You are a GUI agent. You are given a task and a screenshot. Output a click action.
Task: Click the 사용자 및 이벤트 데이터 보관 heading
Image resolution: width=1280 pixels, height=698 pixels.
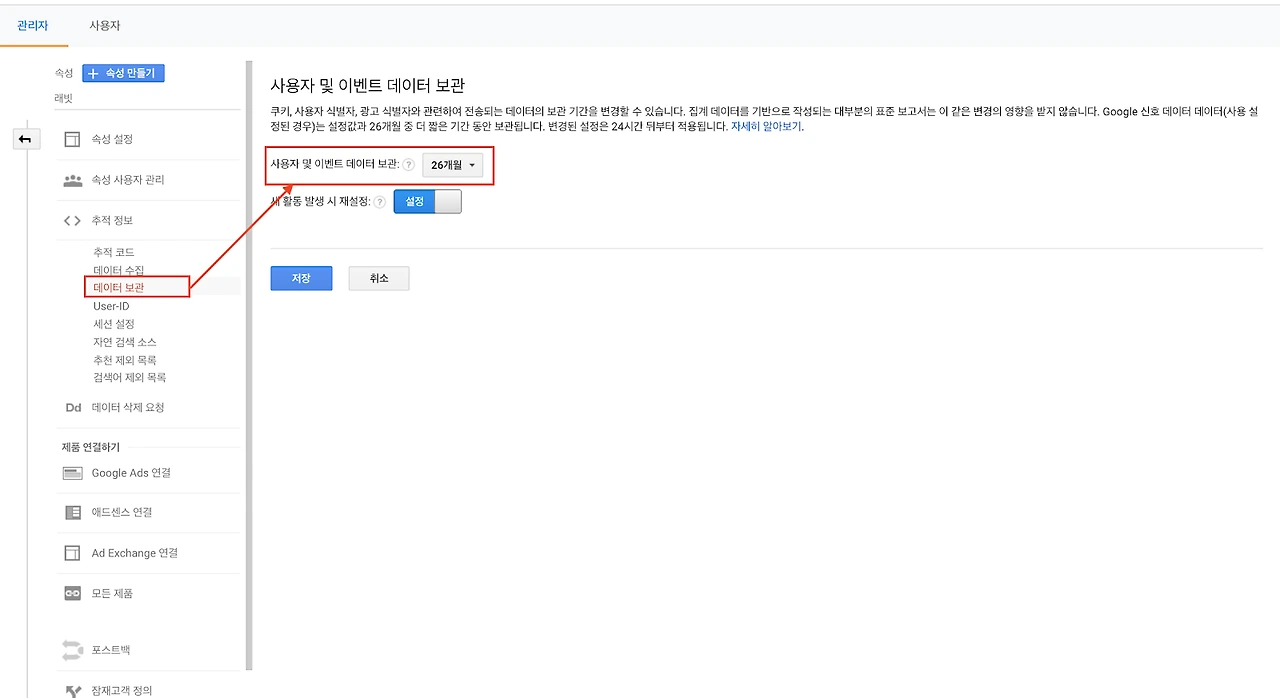point(368,86)
